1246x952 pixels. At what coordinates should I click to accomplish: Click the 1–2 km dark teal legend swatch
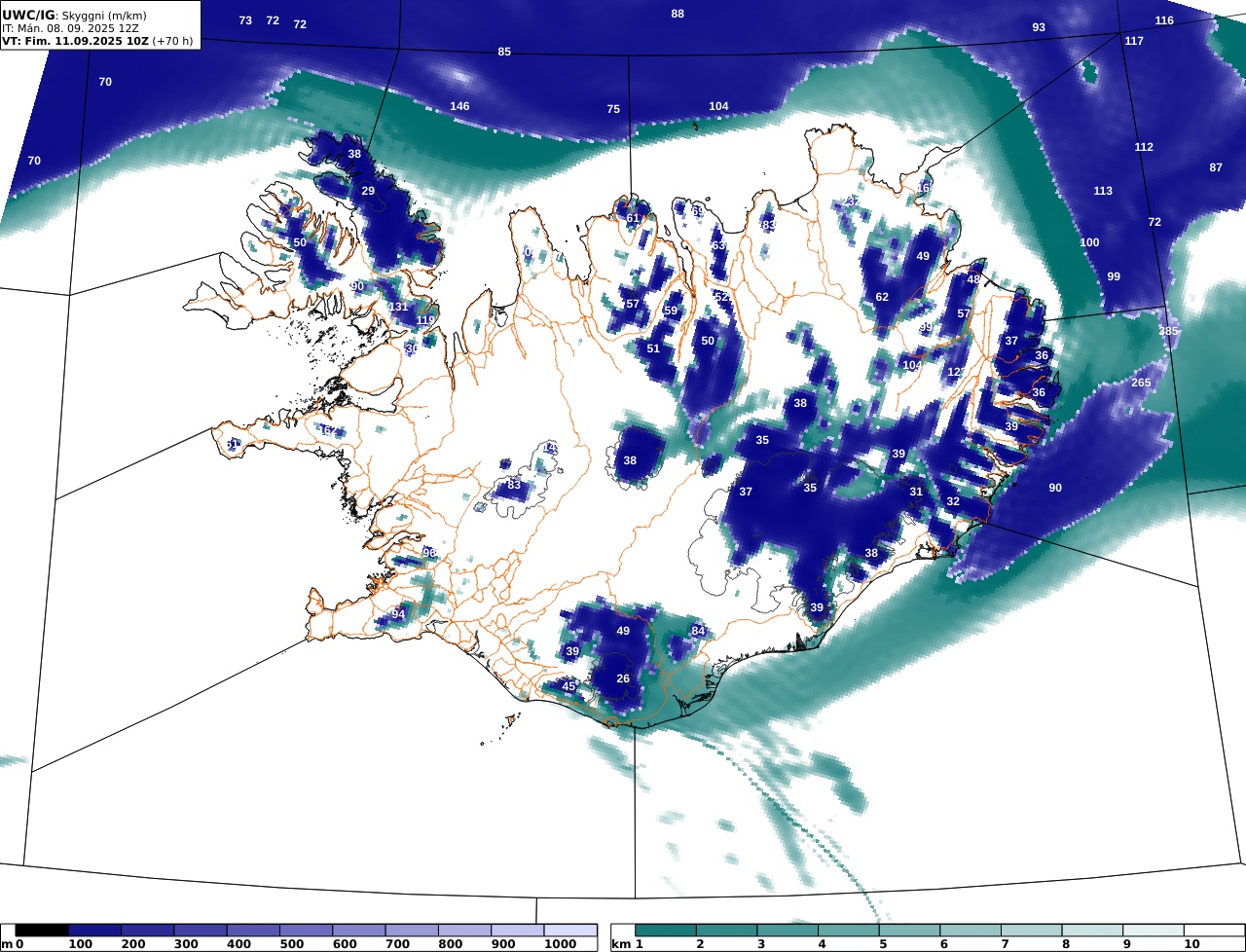coord(666,931)
